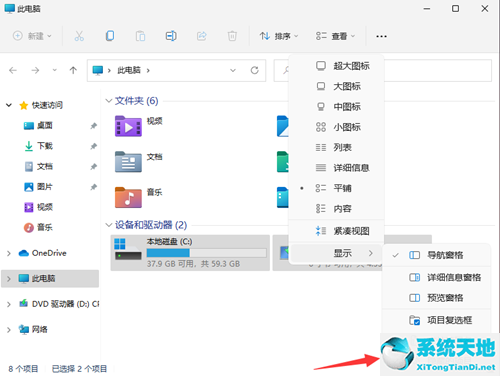Click the Share icon in toolbar
Image resolution: width=500 pixels, height=376 pixels.
pos(202,36)
